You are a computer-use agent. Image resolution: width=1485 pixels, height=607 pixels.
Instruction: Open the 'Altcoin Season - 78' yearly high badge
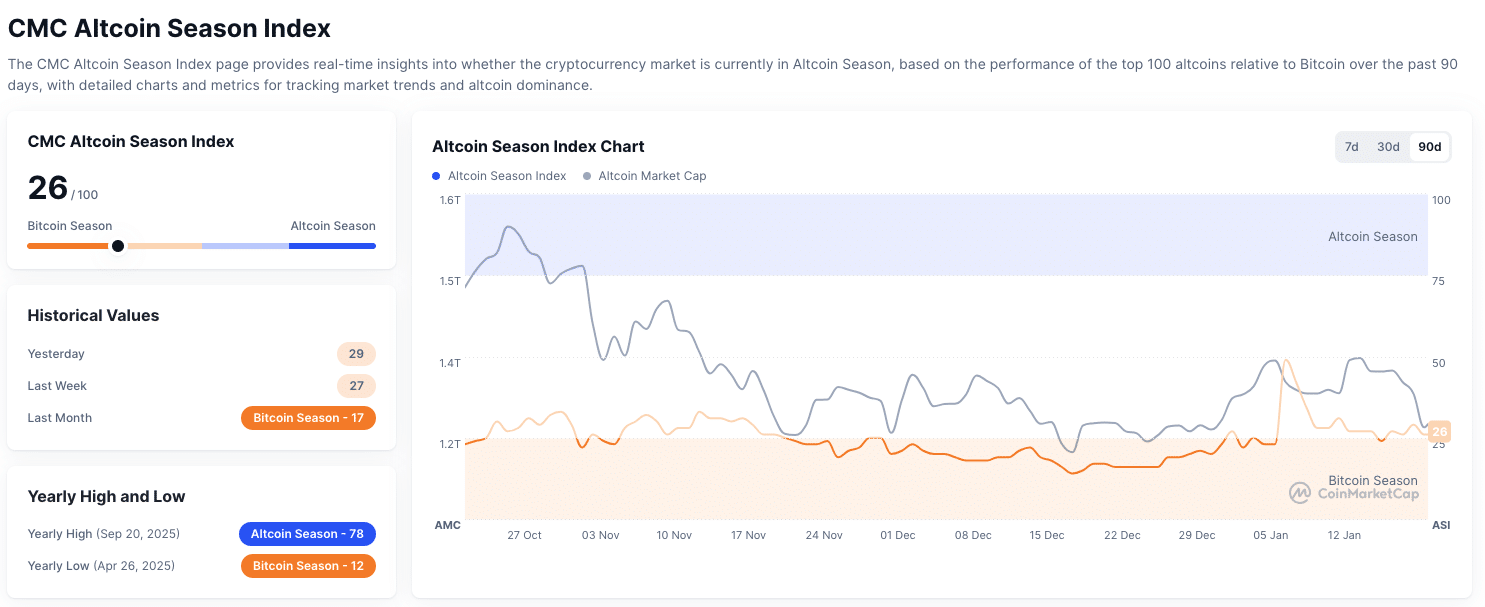pyautogui.click(x=307, y=534)
